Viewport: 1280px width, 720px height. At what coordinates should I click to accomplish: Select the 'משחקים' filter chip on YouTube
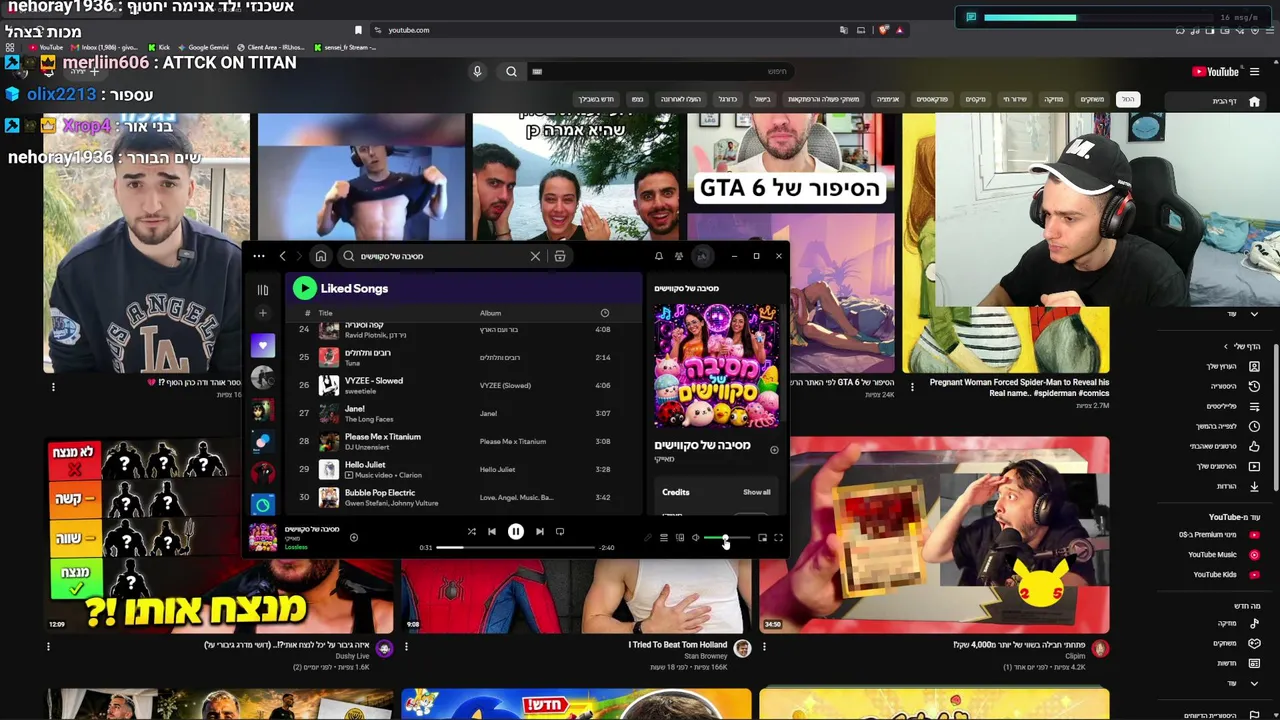(x=1092, y=99)
